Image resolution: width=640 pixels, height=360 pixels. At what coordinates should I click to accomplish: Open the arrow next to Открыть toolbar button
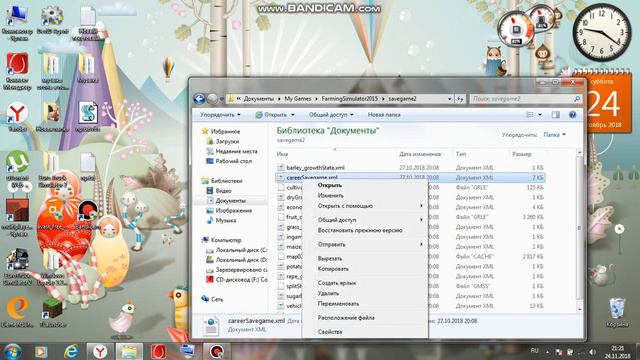293,115
